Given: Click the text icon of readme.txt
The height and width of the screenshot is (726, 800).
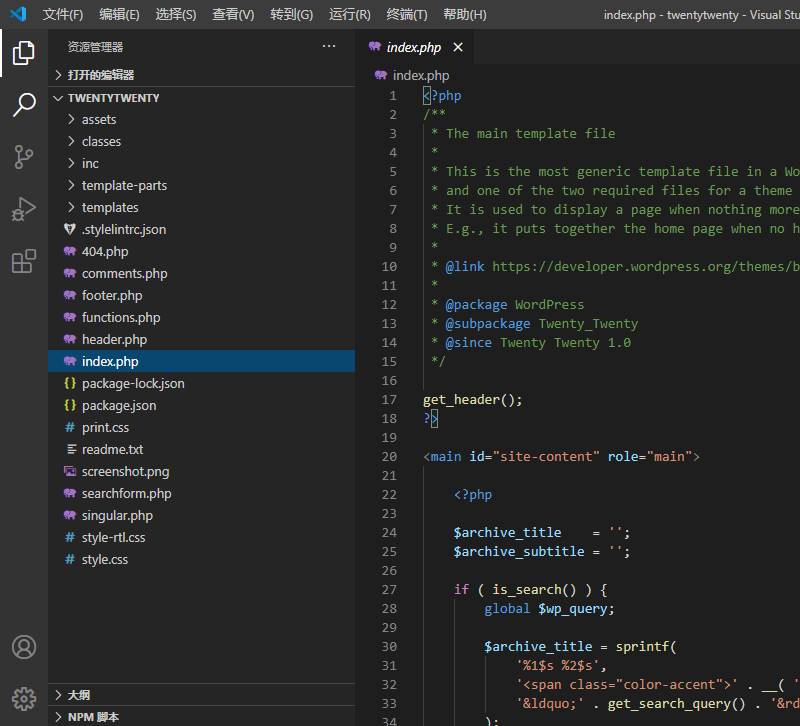Looking at the screenshot, I should (72, 449).
